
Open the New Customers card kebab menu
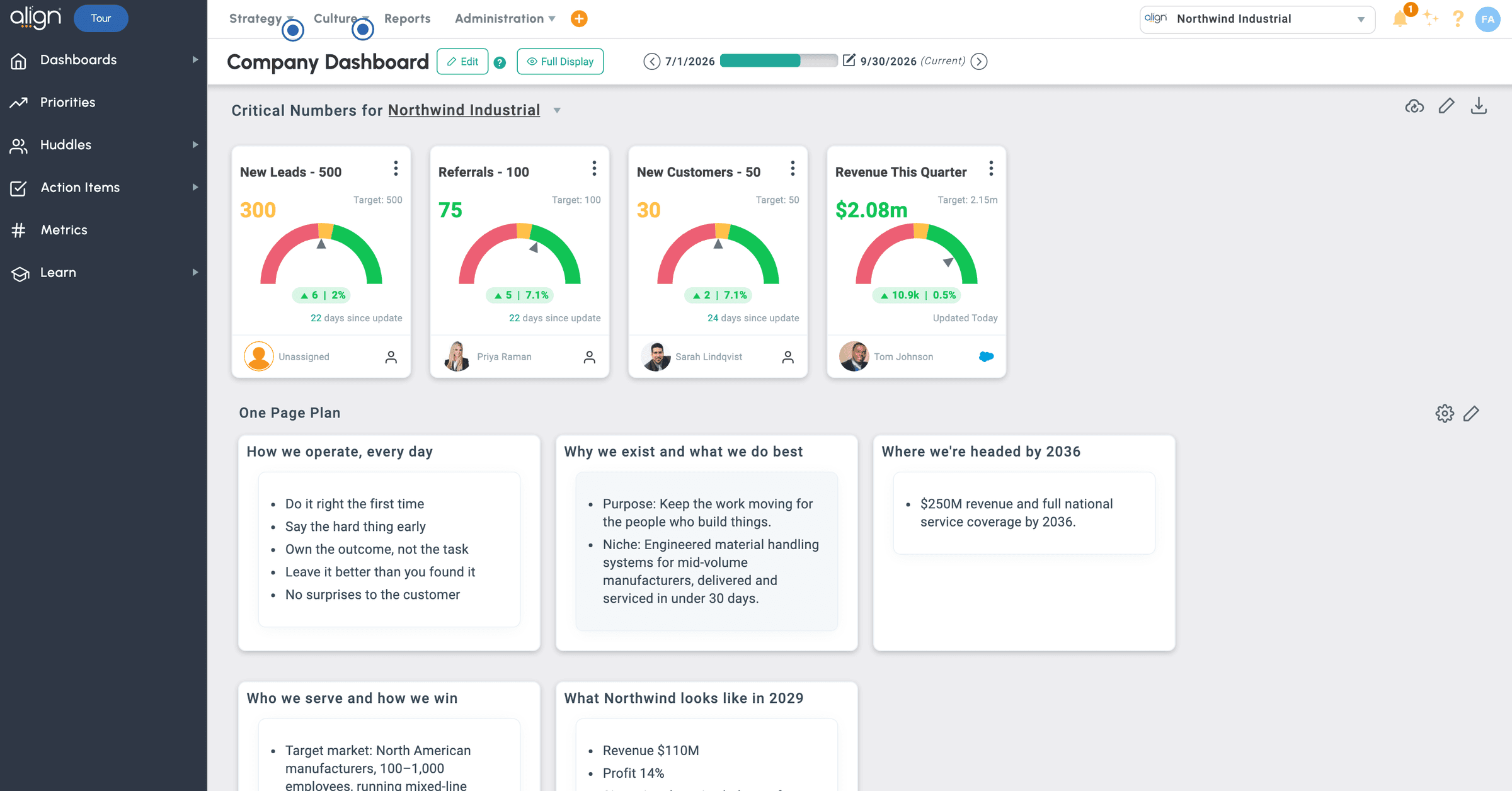point(793,168)
